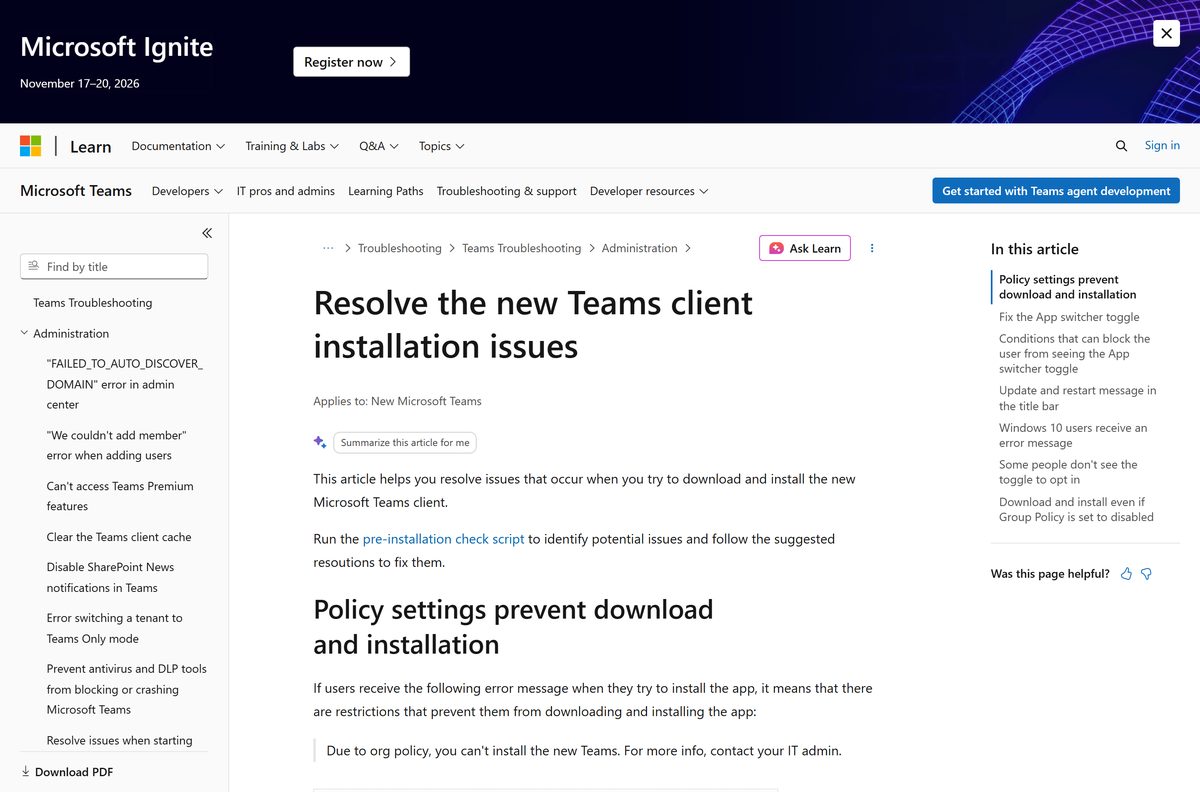Image resolution: width=1200 pixels, height=792 pixels.
Task: Open Can't access Teams Premium features
Action: 120,496
